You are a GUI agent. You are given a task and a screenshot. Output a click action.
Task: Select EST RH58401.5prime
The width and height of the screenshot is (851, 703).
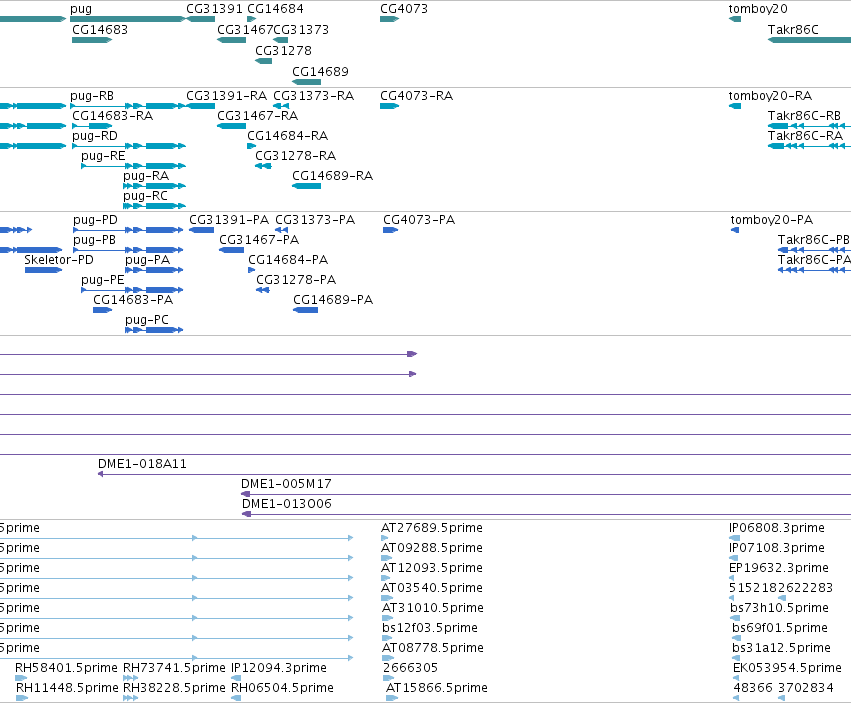click(x=66, y=668)
